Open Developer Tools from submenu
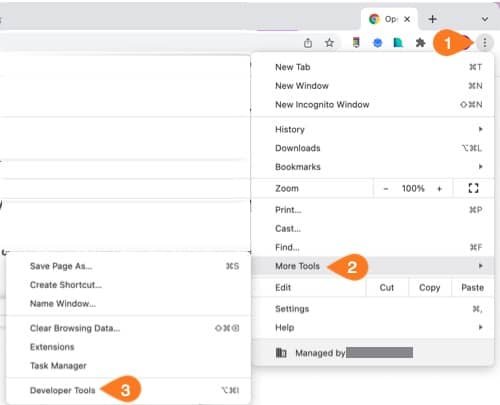 point(128,390)
